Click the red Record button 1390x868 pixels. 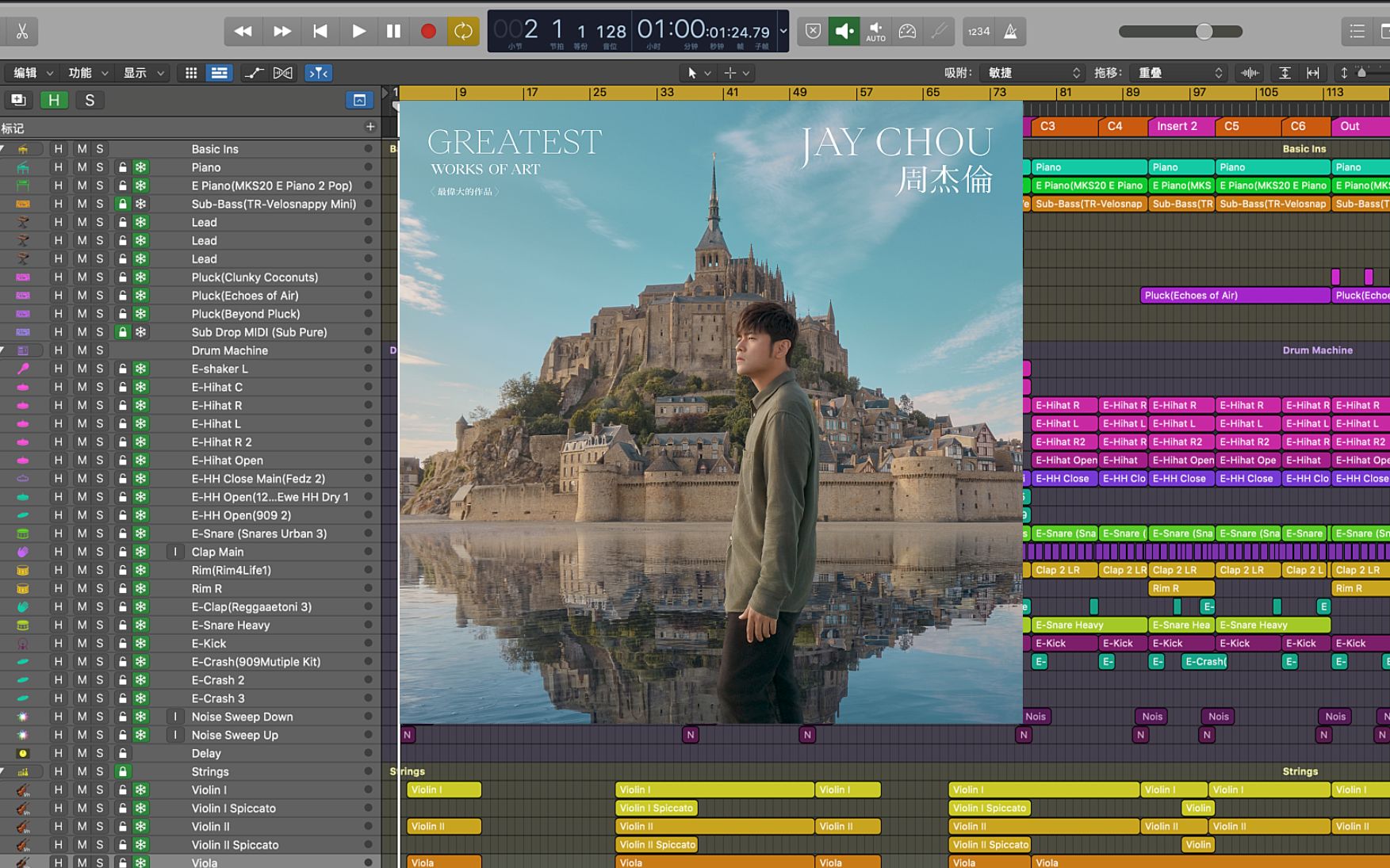[428, 32]
